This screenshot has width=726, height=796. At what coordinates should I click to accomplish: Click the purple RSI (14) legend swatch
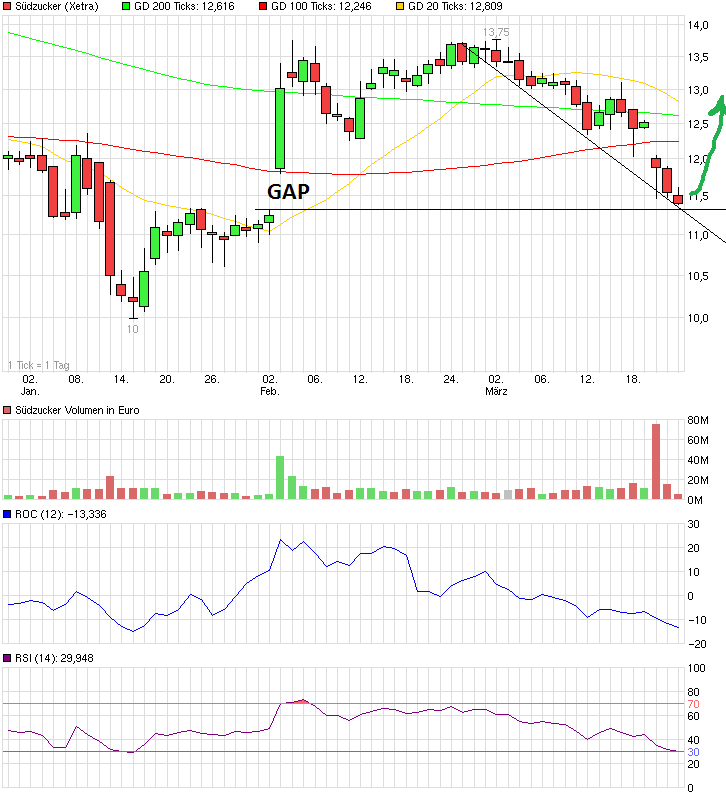click(x=7, y=658)
